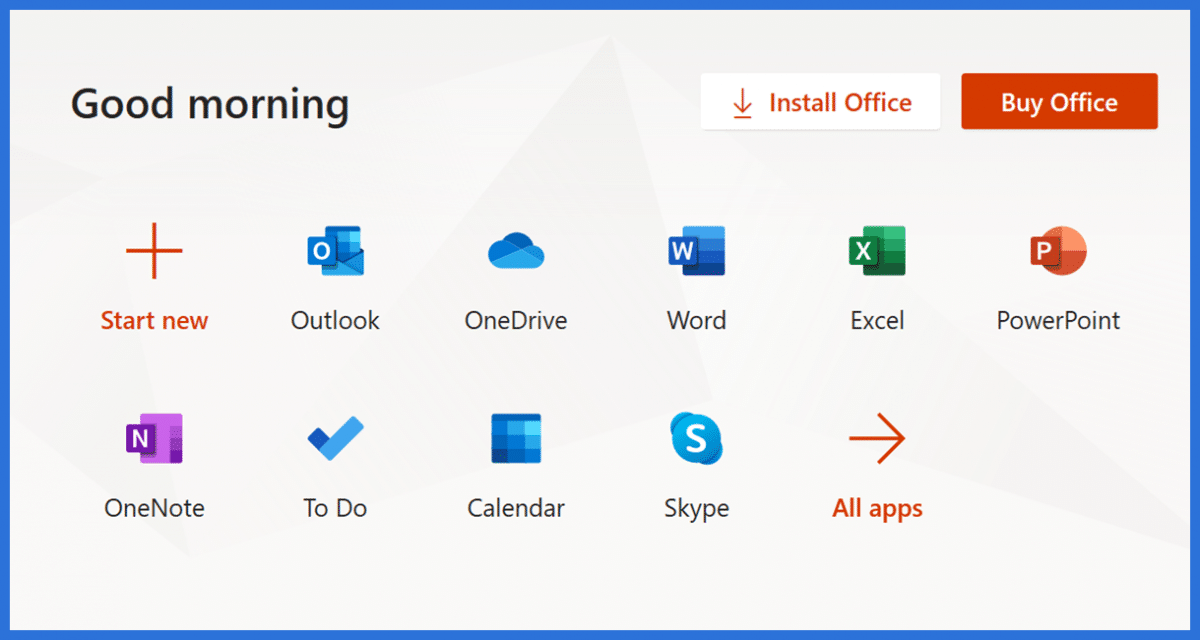The width and height of the screenshot is (1200, 640).
Task: Click the All apps arrow icon
Action: [x=877, y=438]
